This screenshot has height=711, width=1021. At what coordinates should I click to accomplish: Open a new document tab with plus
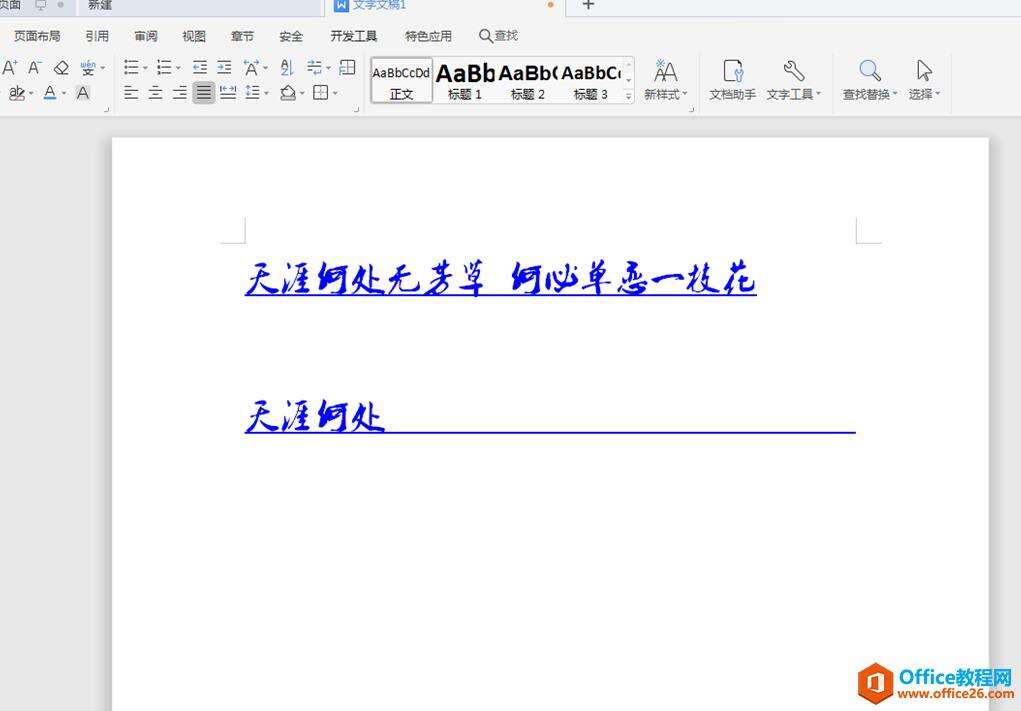pyautogui.click(x=588, y=6)
